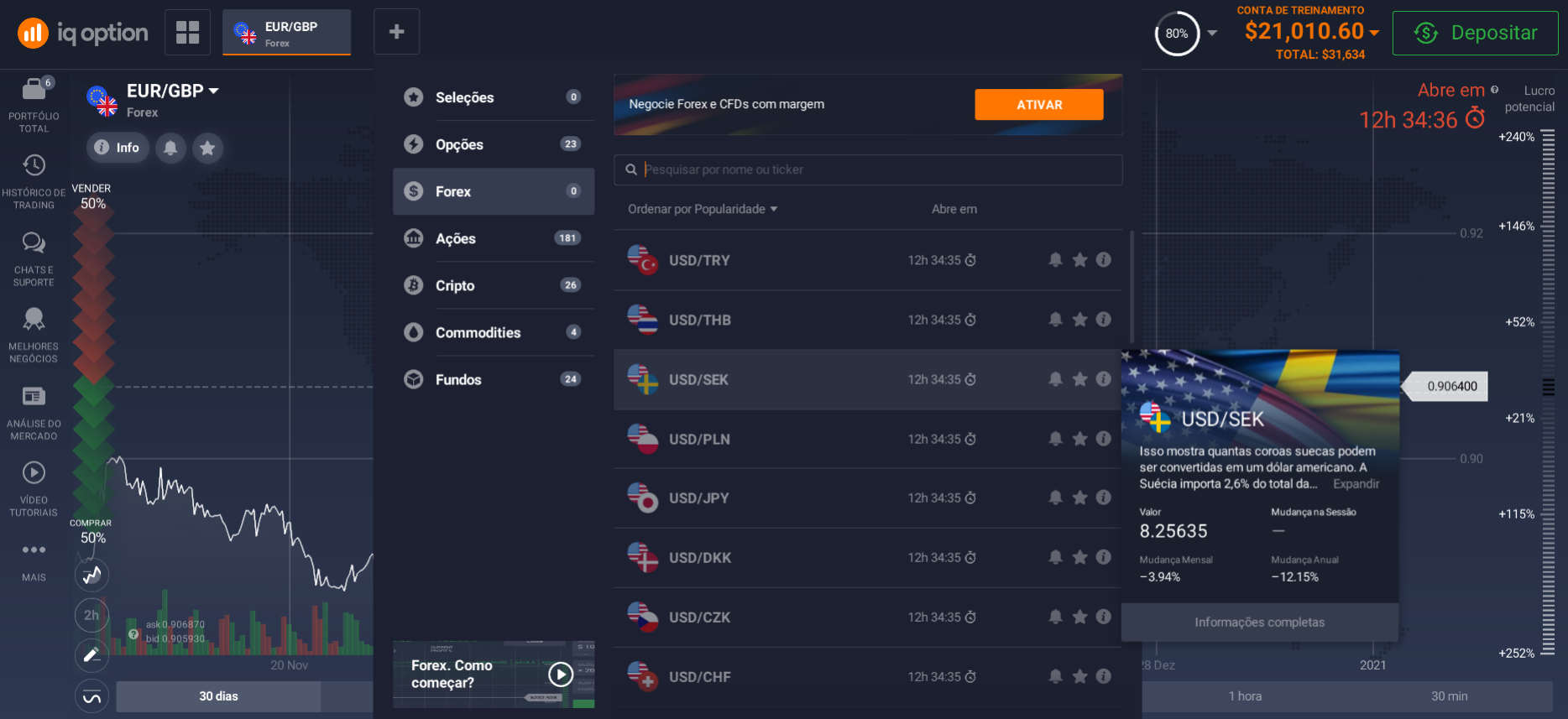1568x719 pixels.
Task: Open Análise do Mercado sidebar icon
Action: tap(34, 412)
